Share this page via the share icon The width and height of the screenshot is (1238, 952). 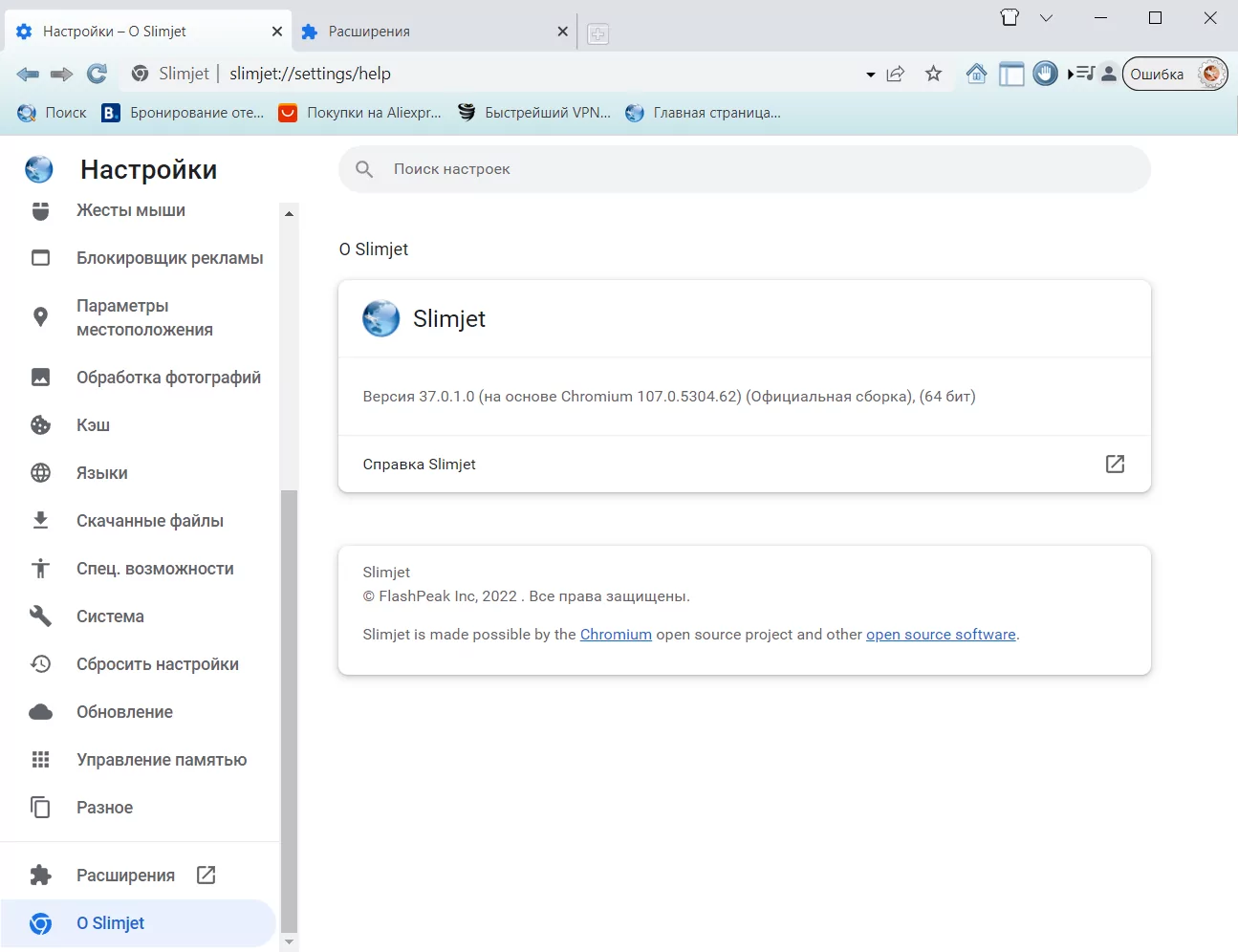click(x=896, y=74)
